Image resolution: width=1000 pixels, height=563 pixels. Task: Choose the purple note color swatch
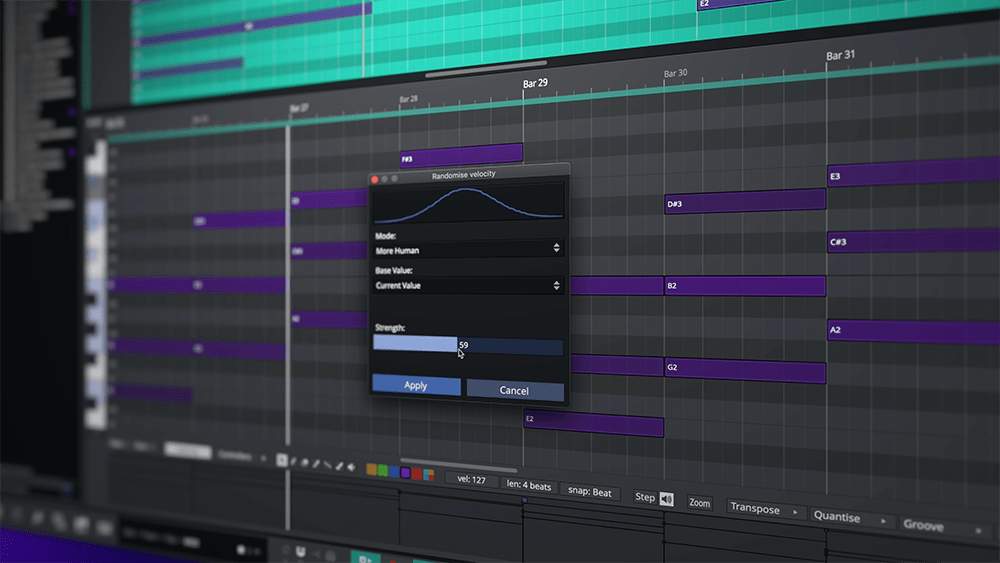tap(405, 471)
